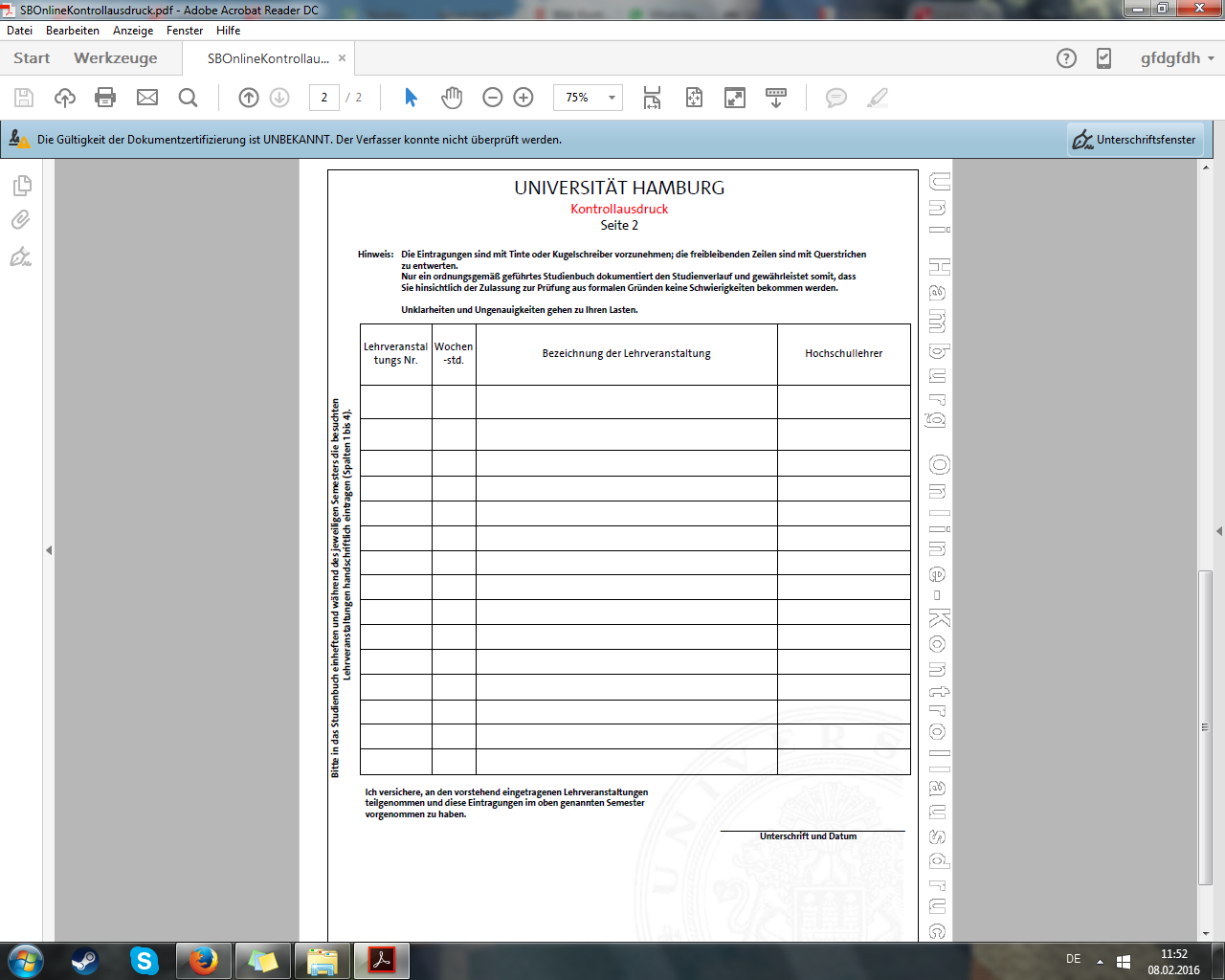1225x980 pixels.
Task: Open the file explorer taskbar button
Action: tap(323, 961)
